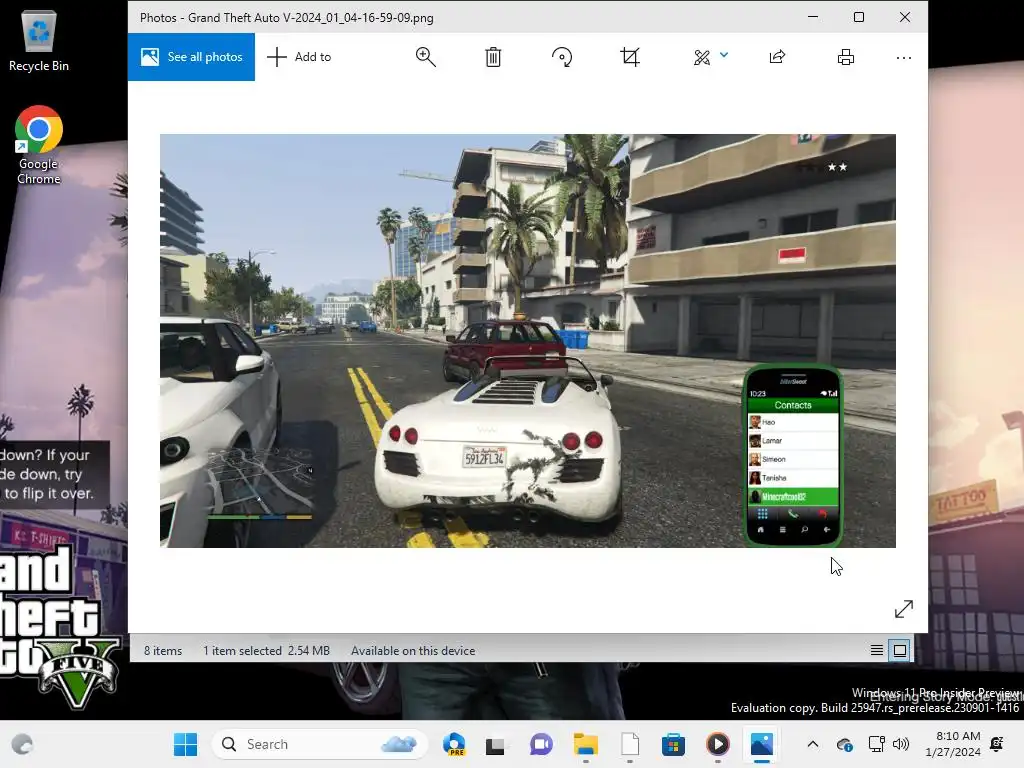The width and height of the screenshot is (1024, 768).
Task: Click the Edit & Create scissors icon
Action: (x=702, y=57)
